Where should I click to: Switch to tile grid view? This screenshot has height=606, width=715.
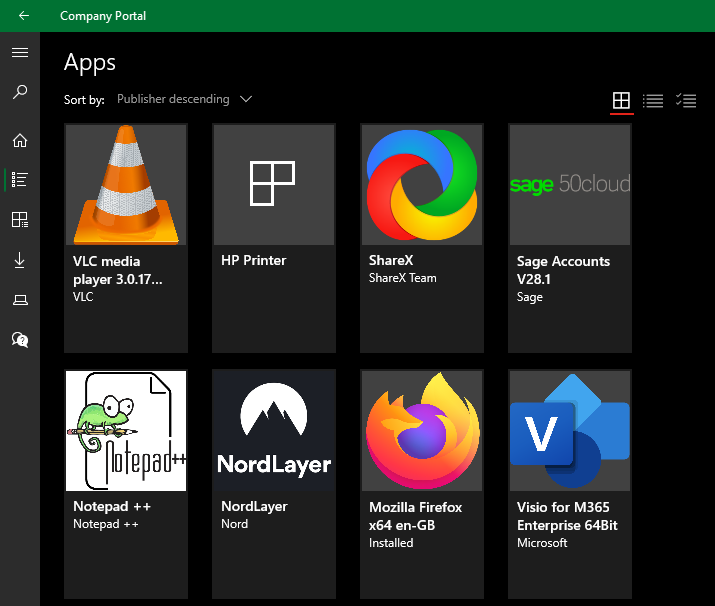[621, 100]
